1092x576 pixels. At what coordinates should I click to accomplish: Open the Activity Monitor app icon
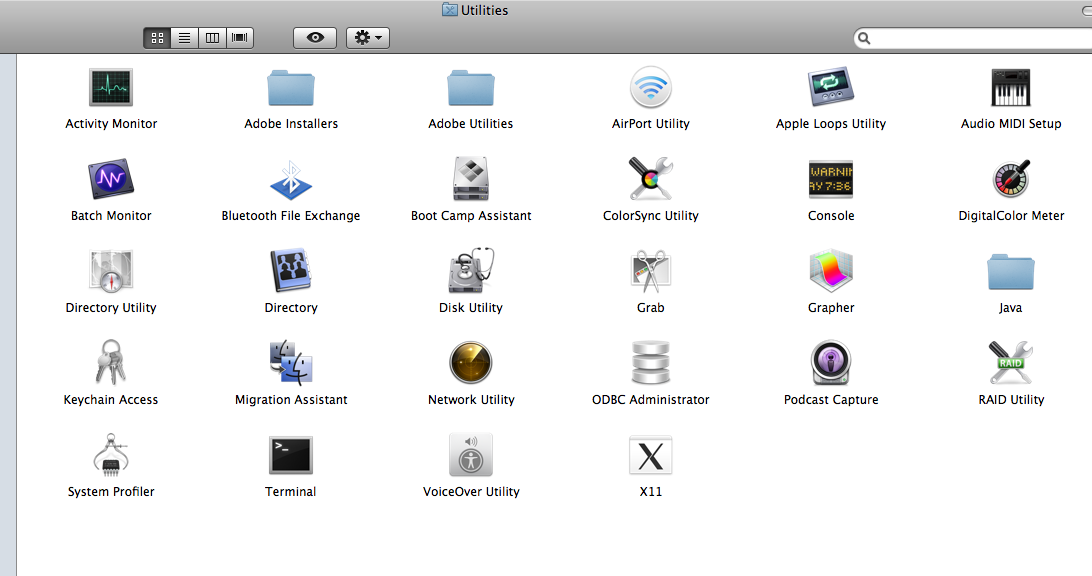coord(111,88)
